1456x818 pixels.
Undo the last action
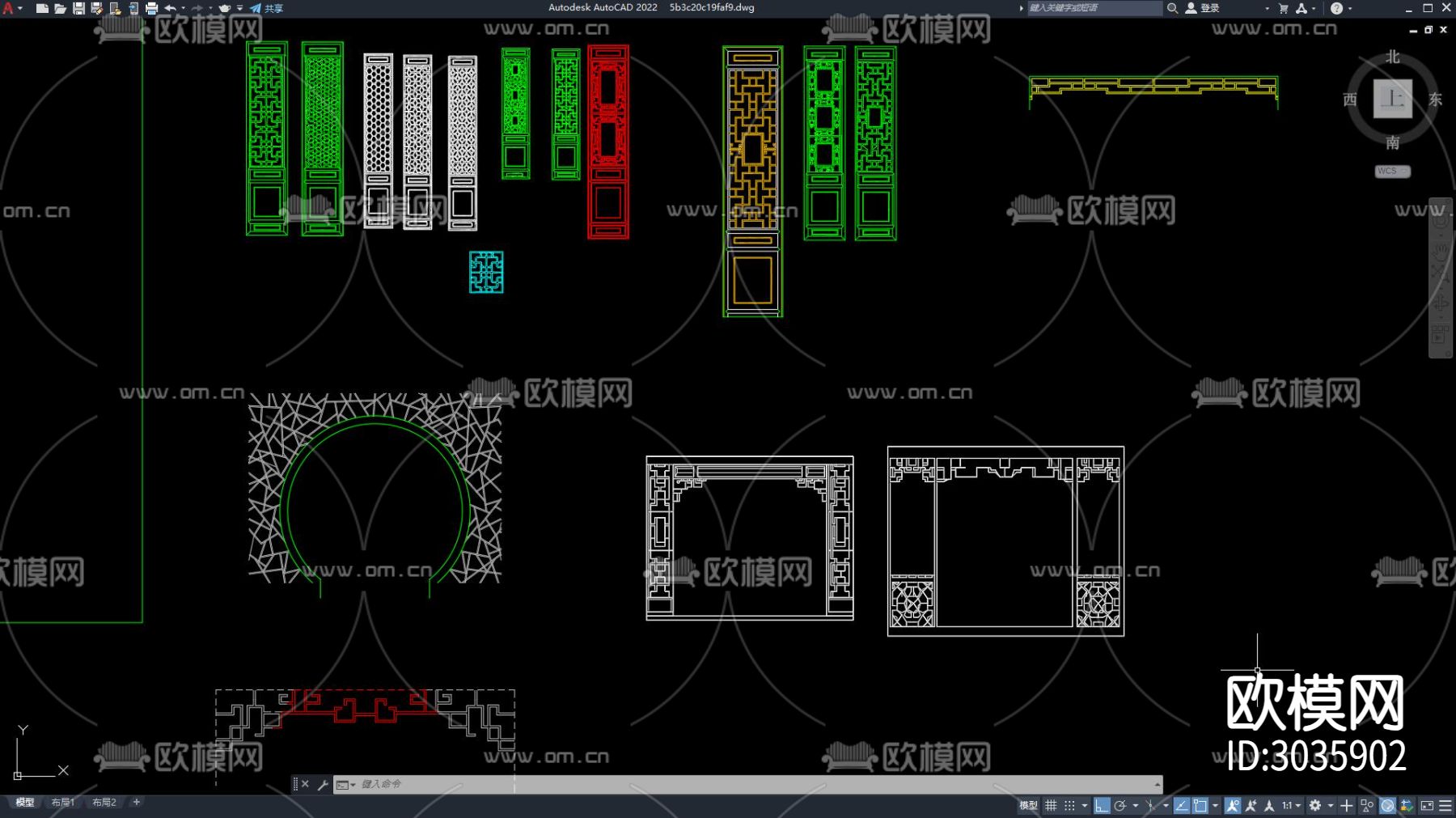[170, 8]
